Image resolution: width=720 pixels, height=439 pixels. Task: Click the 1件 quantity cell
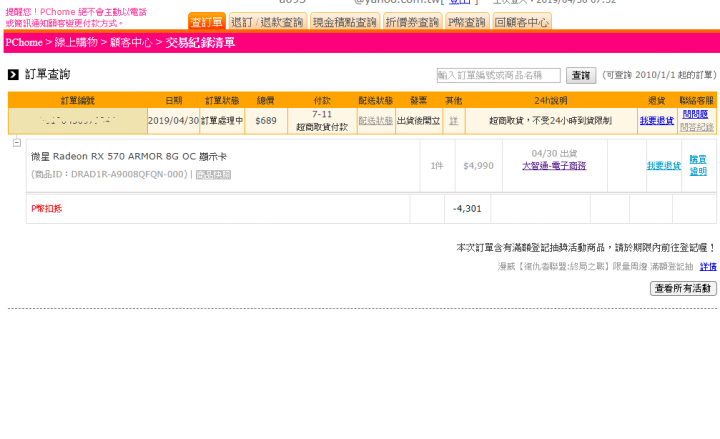pos(437,166)
